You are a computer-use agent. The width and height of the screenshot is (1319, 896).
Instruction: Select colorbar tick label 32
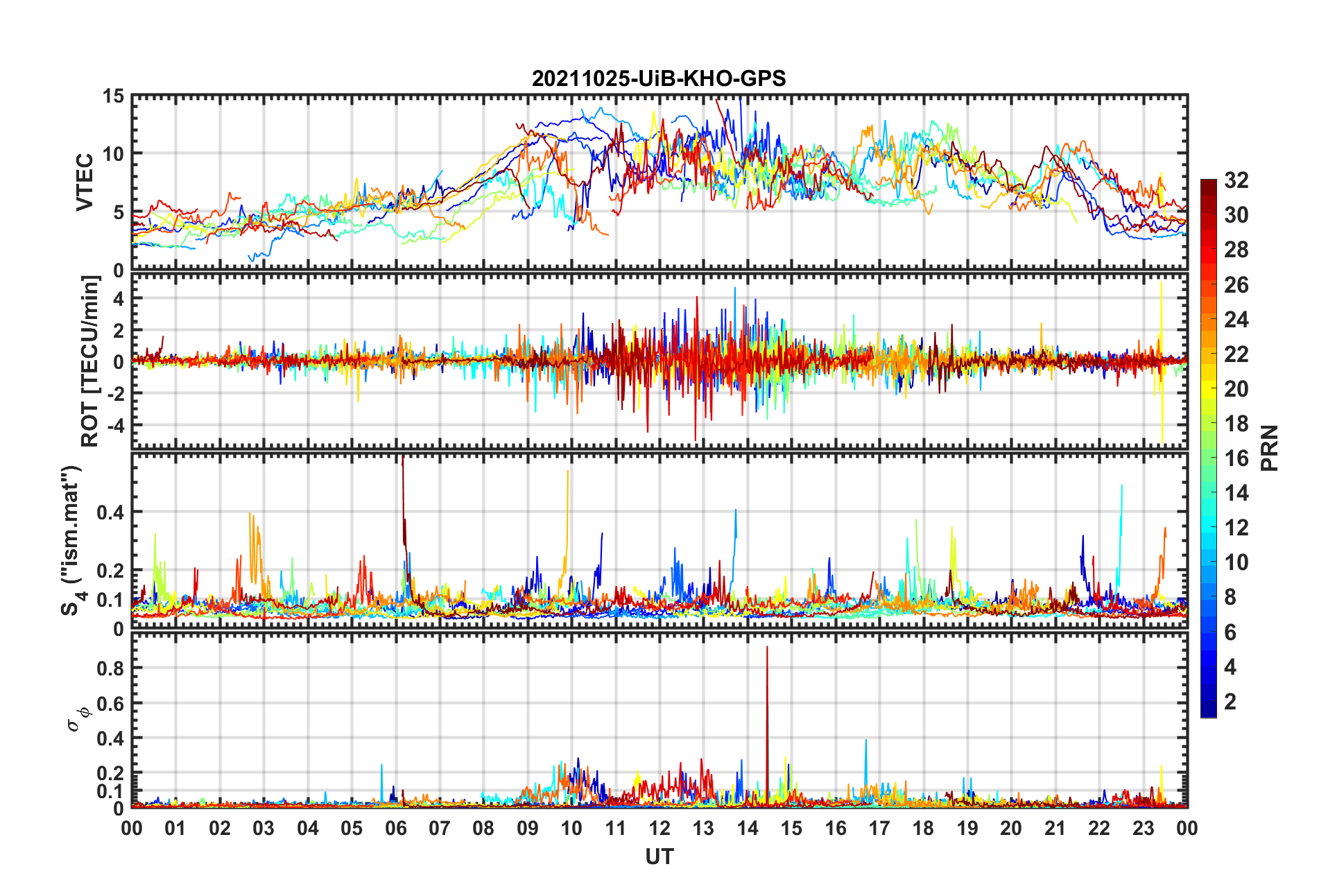(1236, 180)
